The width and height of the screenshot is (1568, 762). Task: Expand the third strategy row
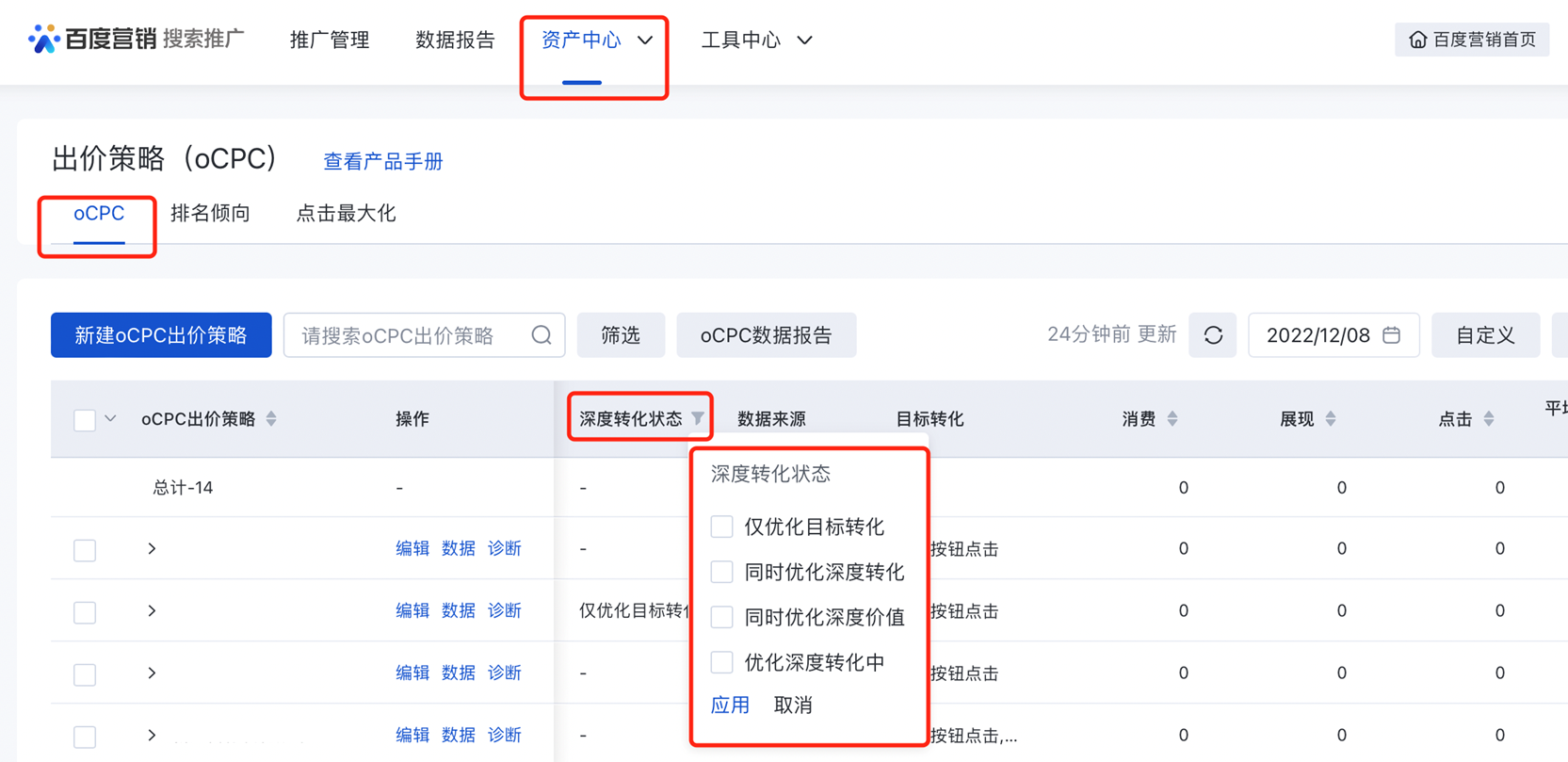pos(152,673)
